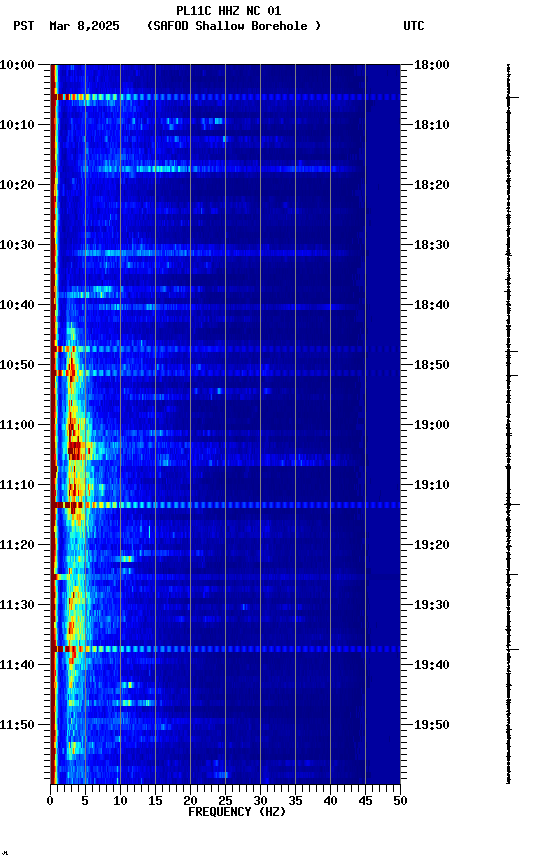Click the FREQUENCY (HZ) axis label
This screenshot has height=864, width=552.
(x=237, y=812)
